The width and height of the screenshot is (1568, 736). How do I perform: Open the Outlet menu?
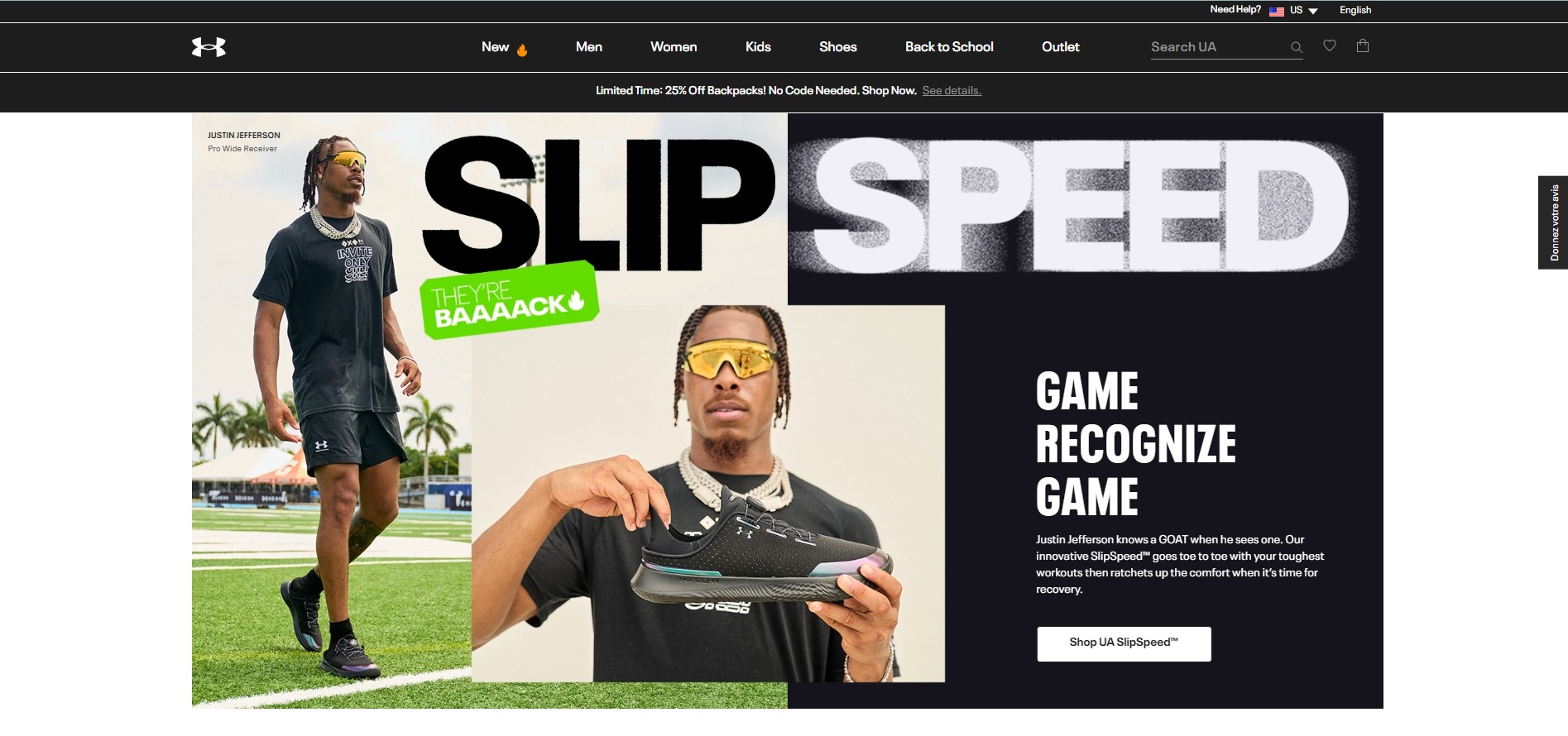point(1061,47)
